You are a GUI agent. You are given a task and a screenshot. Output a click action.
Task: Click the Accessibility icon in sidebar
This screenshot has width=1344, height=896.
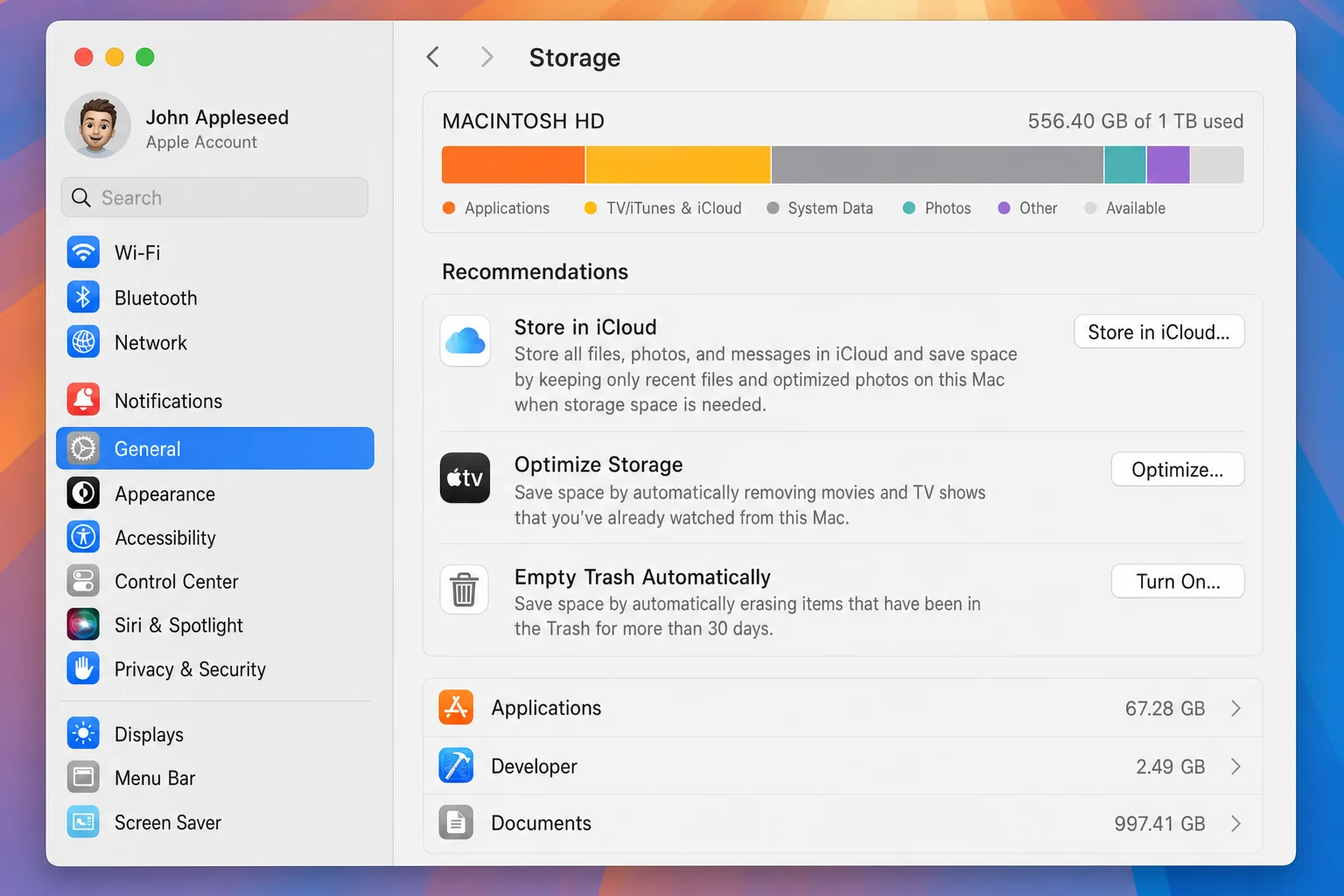[83, 537]
